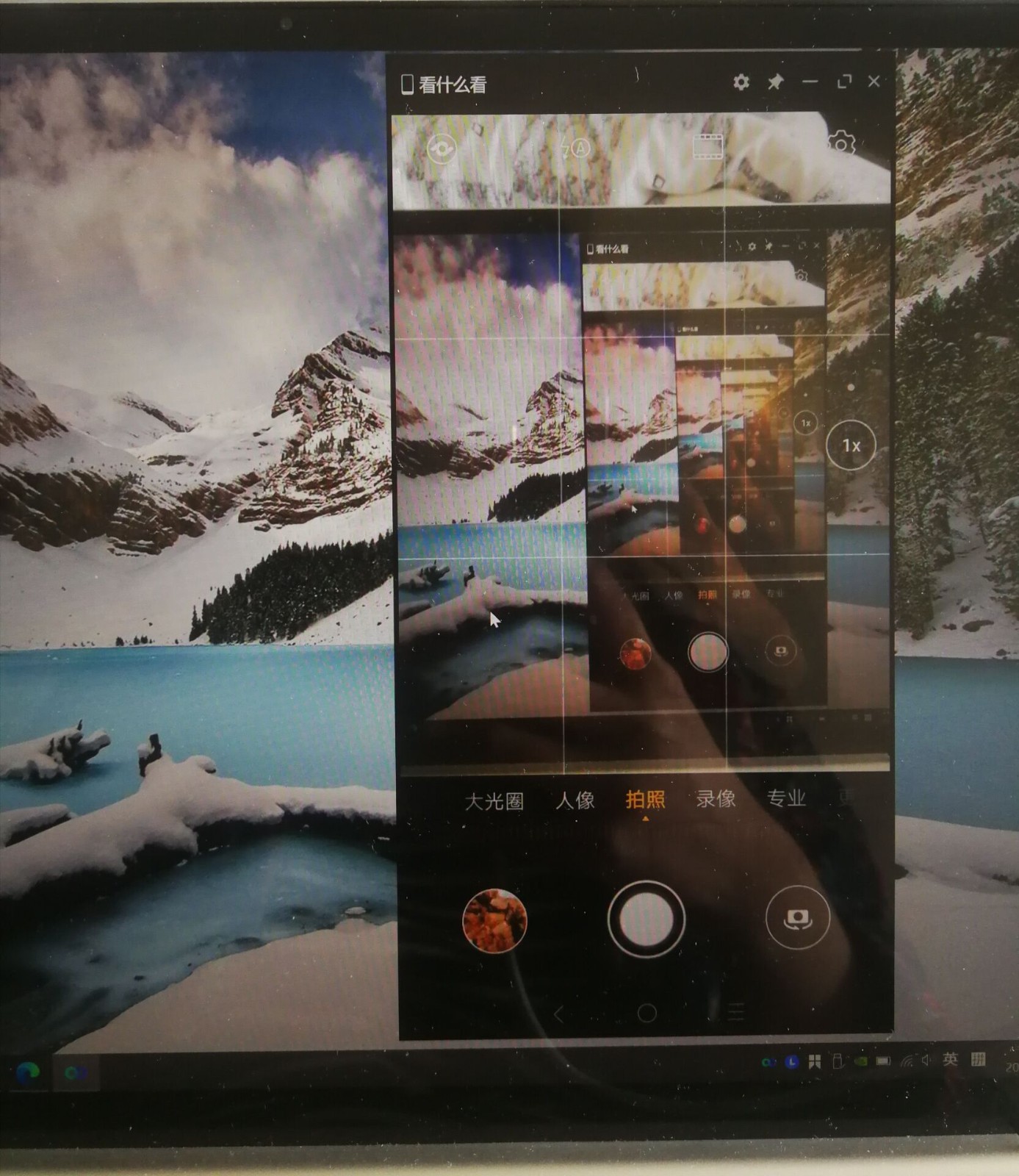Maximize the 看什么看 mirror window
The image size is (1019, 1176).
coord(844,81)
